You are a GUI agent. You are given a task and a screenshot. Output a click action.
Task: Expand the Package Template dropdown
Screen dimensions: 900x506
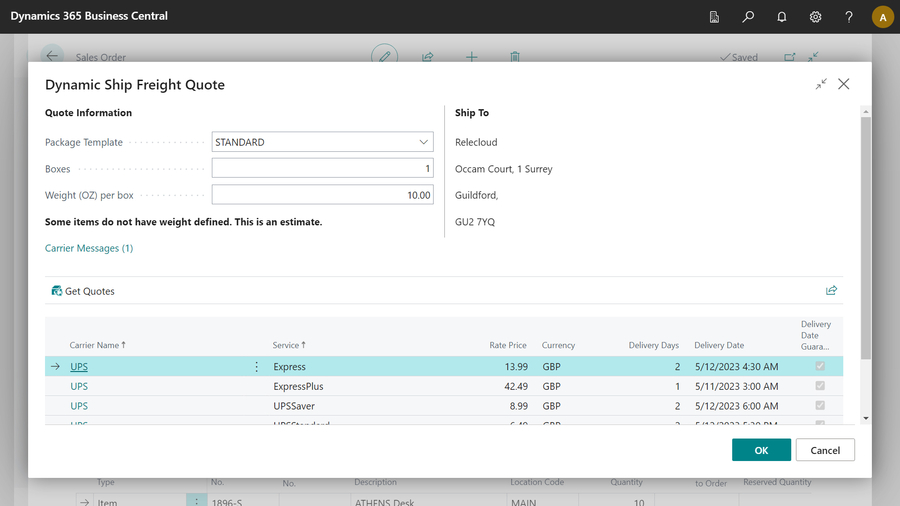click(x=424, y=142)
